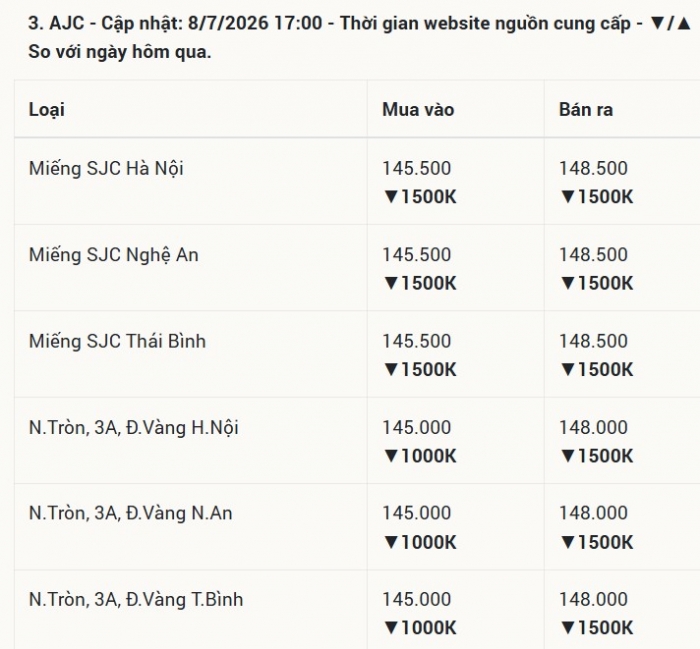
Task: Click the down arrow in Hà Nội buy price
Action: click(x=391, y=197)
